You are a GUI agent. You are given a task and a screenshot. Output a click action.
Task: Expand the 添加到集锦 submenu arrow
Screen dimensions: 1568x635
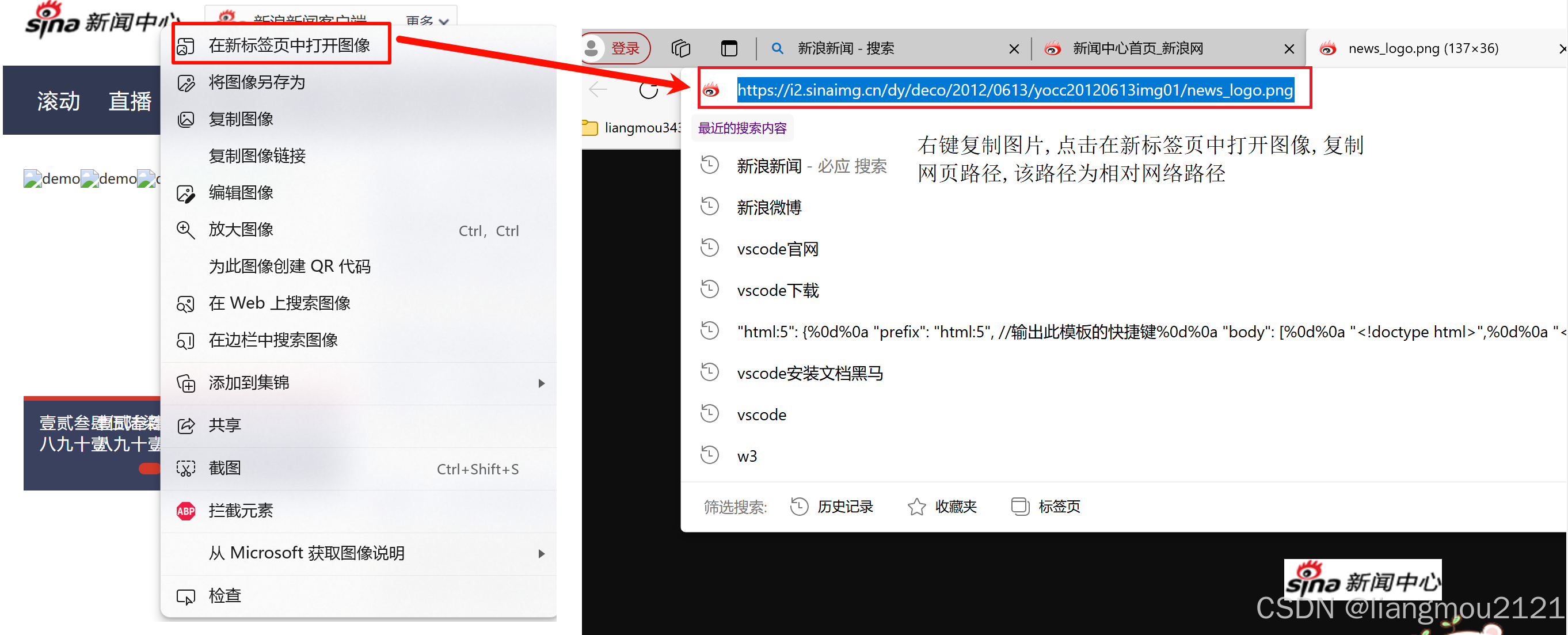[541, 383]
